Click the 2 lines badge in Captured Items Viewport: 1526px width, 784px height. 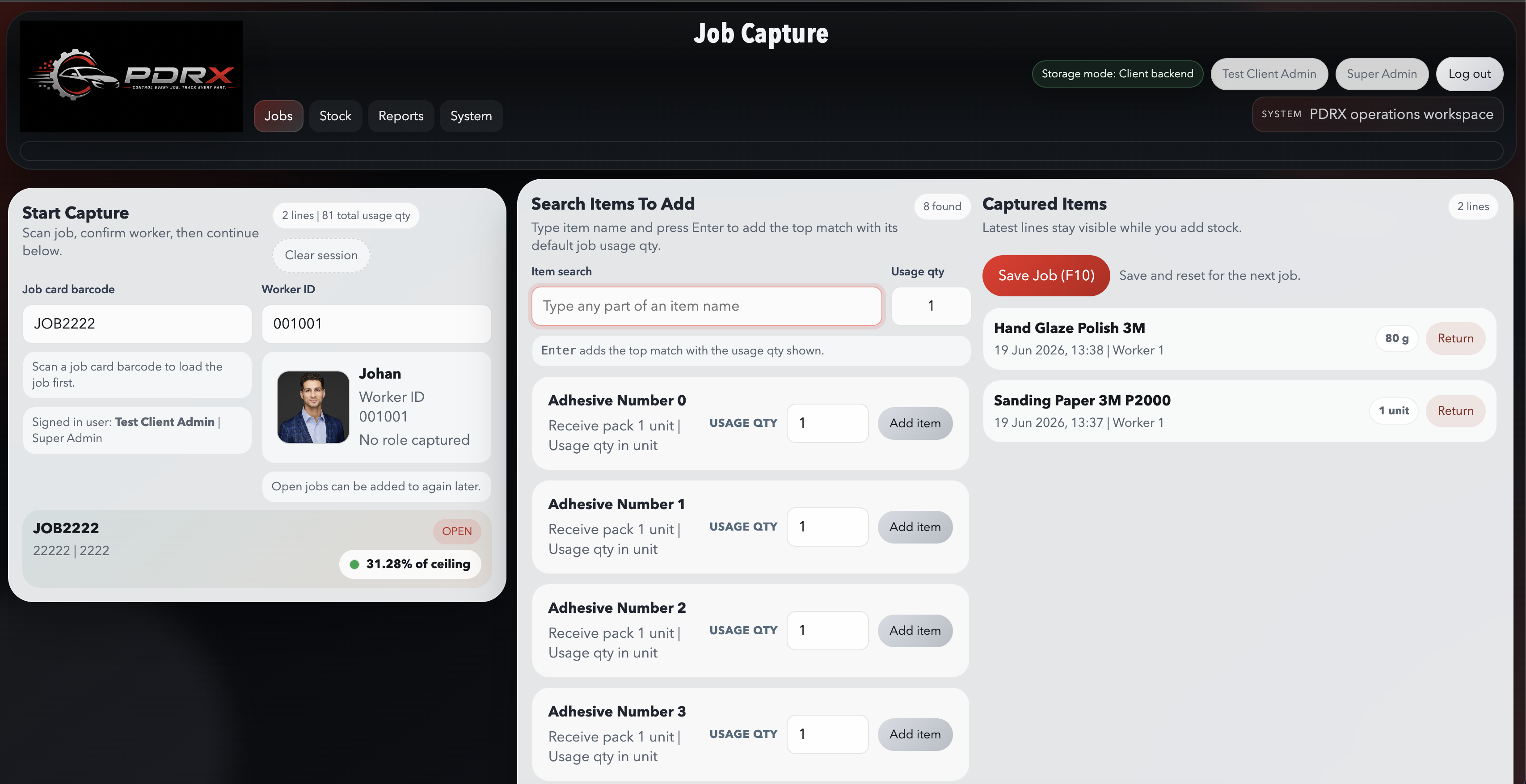coord(1473,206)
